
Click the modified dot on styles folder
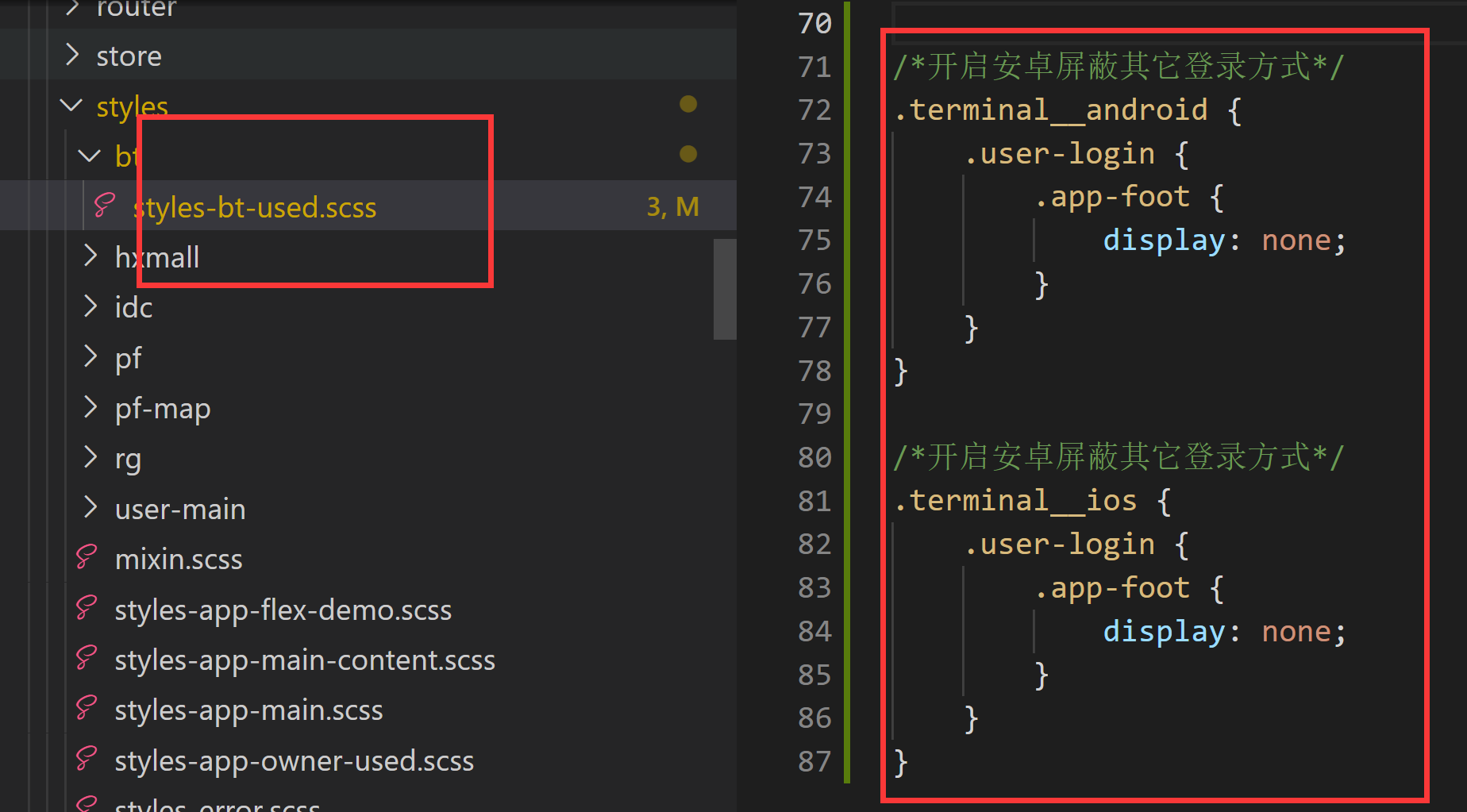coord(688,104)
